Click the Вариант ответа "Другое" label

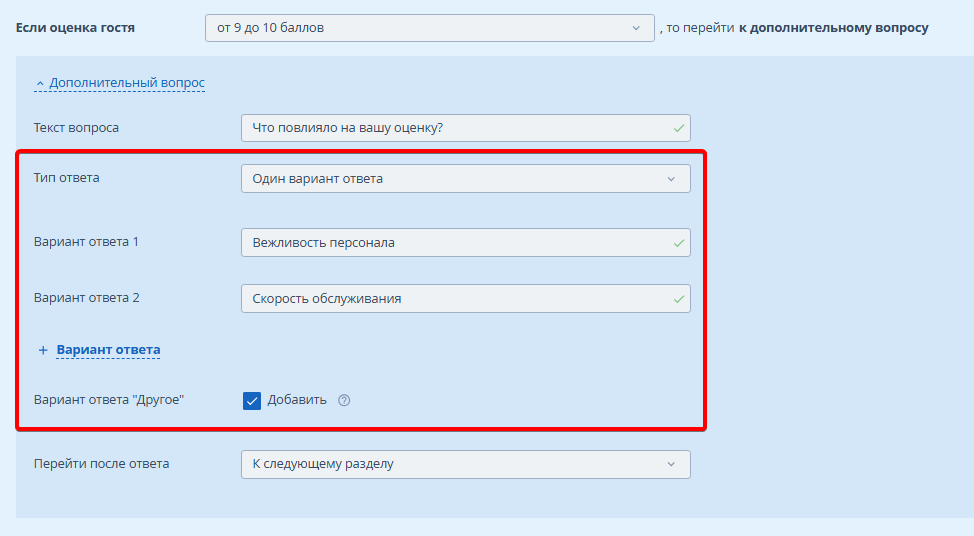coord(109,400)
